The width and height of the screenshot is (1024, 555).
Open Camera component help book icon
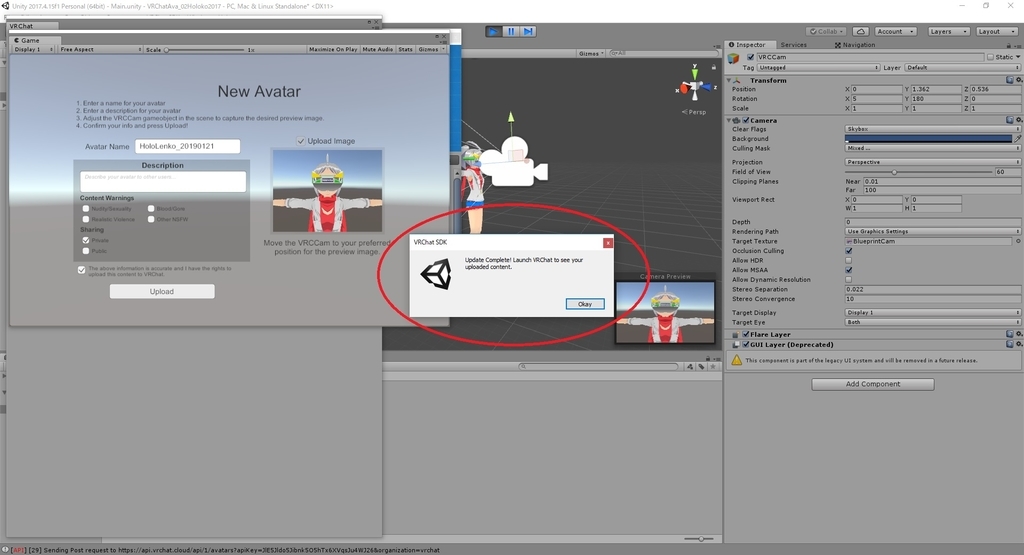(1010, 120)
